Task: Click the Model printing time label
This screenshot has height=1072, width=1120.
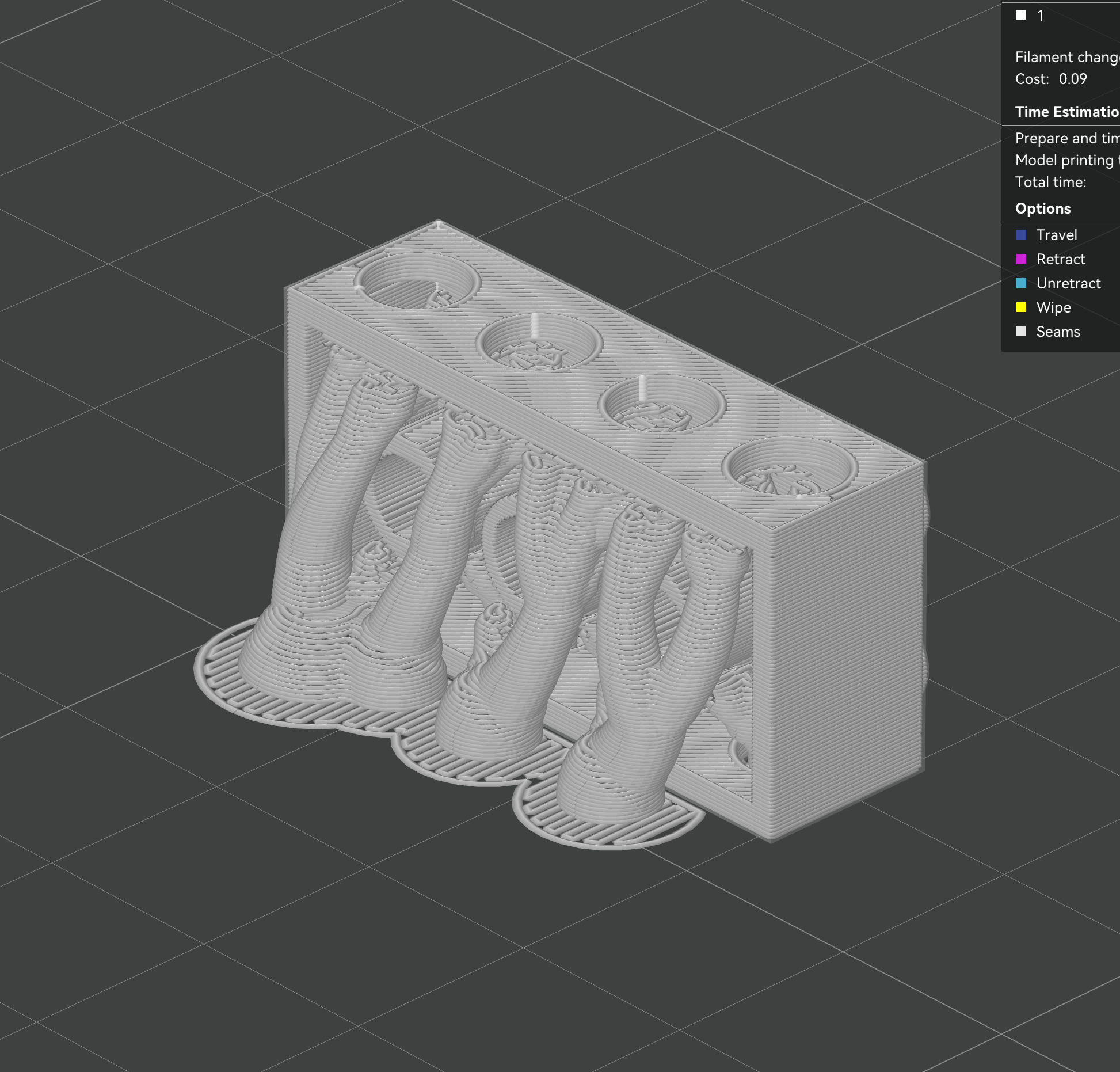Action: [1067, 160]
